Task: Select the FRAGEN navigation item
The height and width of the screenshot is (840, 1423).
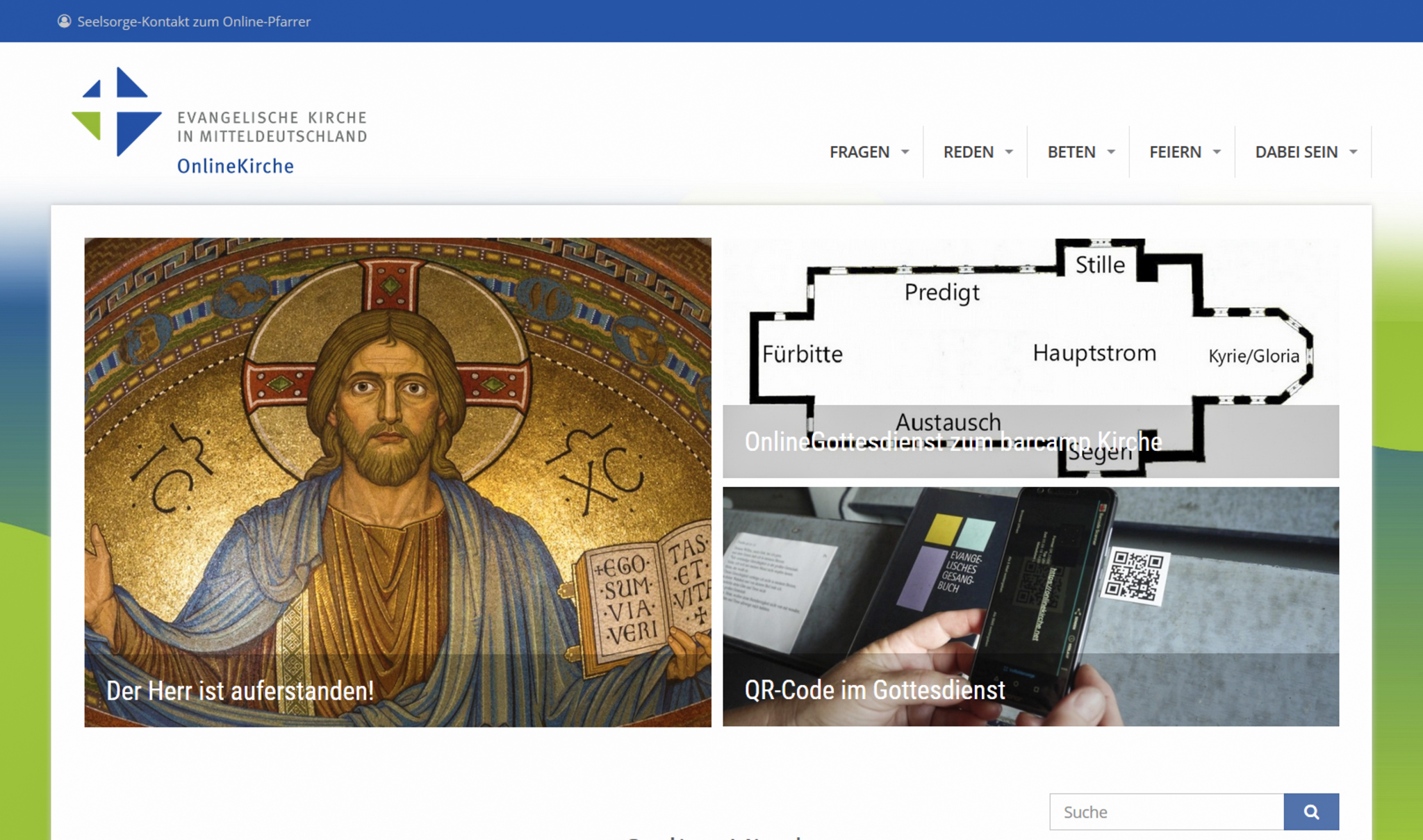Action: click(x=859, y=151)
